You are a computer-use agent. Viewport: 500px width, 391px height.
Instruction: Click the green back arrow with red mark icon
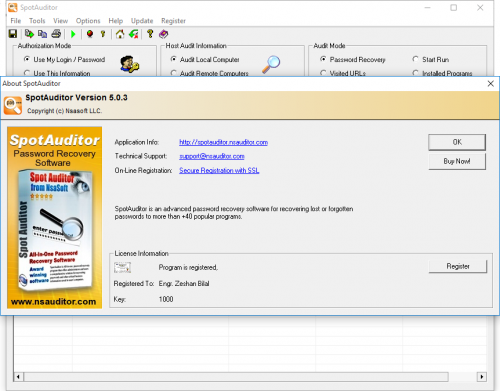(x=134, y=34)
